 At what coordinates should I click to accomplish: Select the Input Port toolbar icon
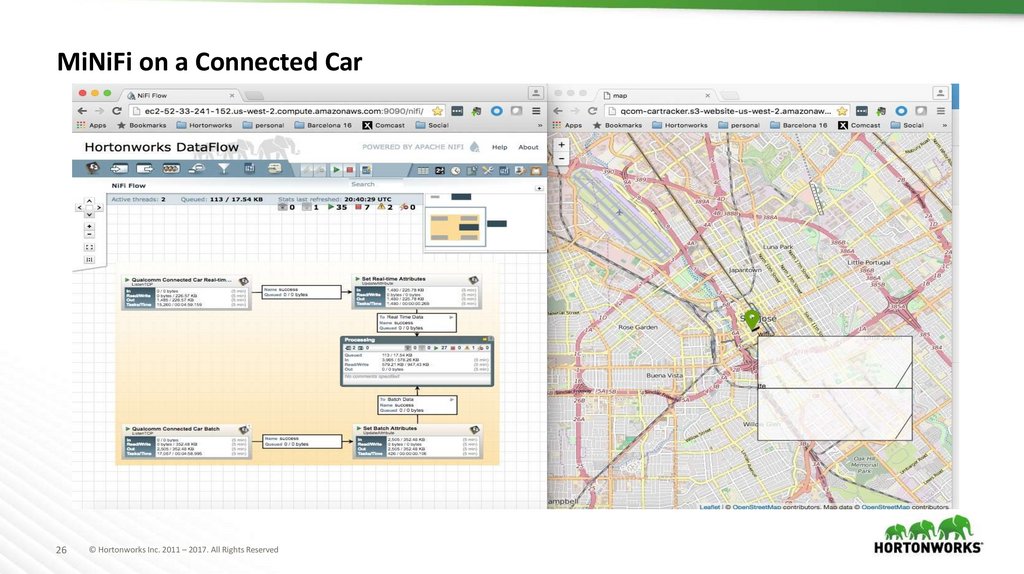pos(119,170)
